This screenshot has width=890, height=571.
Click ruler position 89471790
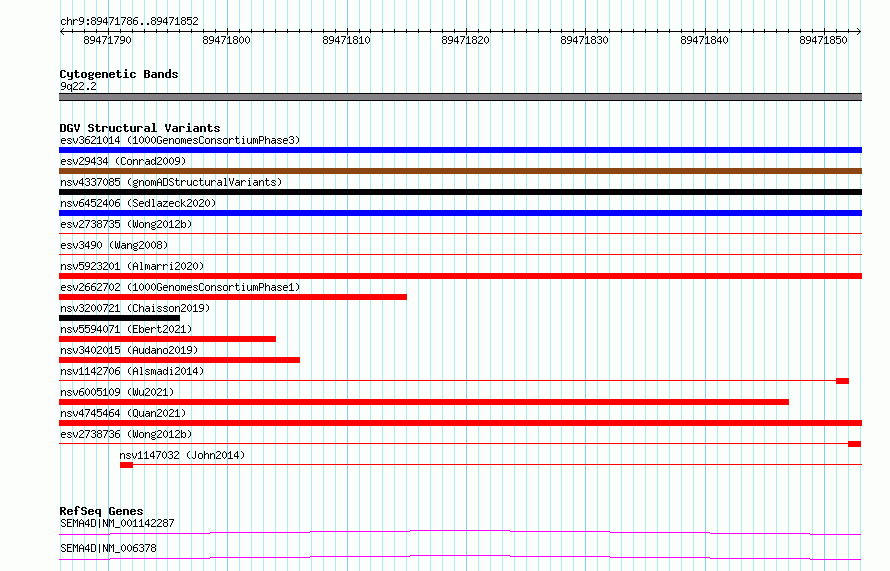click(x=107, y=40)
